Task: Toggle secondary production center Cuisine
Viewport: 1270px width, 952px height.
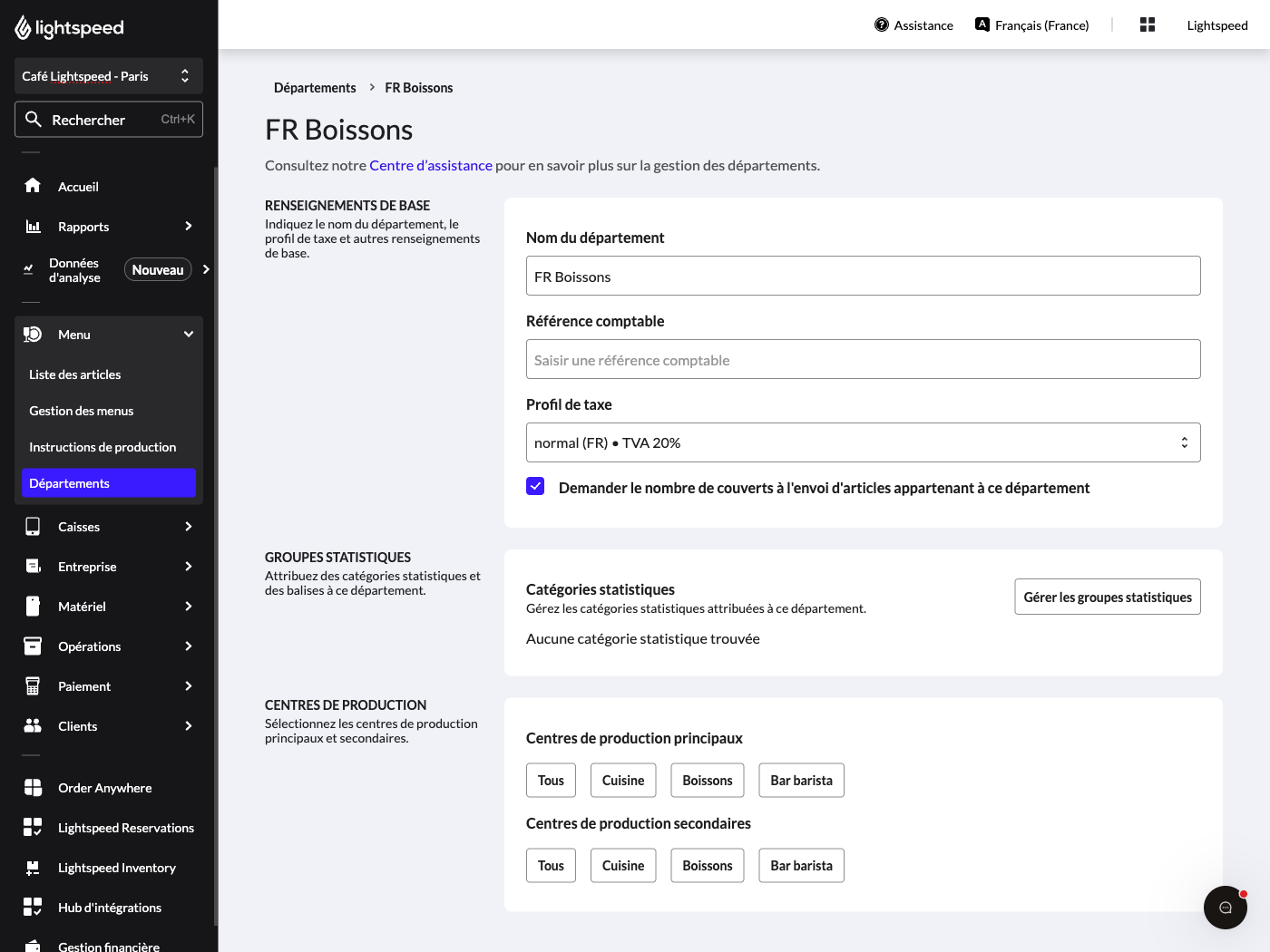Action: click(623, 865)
